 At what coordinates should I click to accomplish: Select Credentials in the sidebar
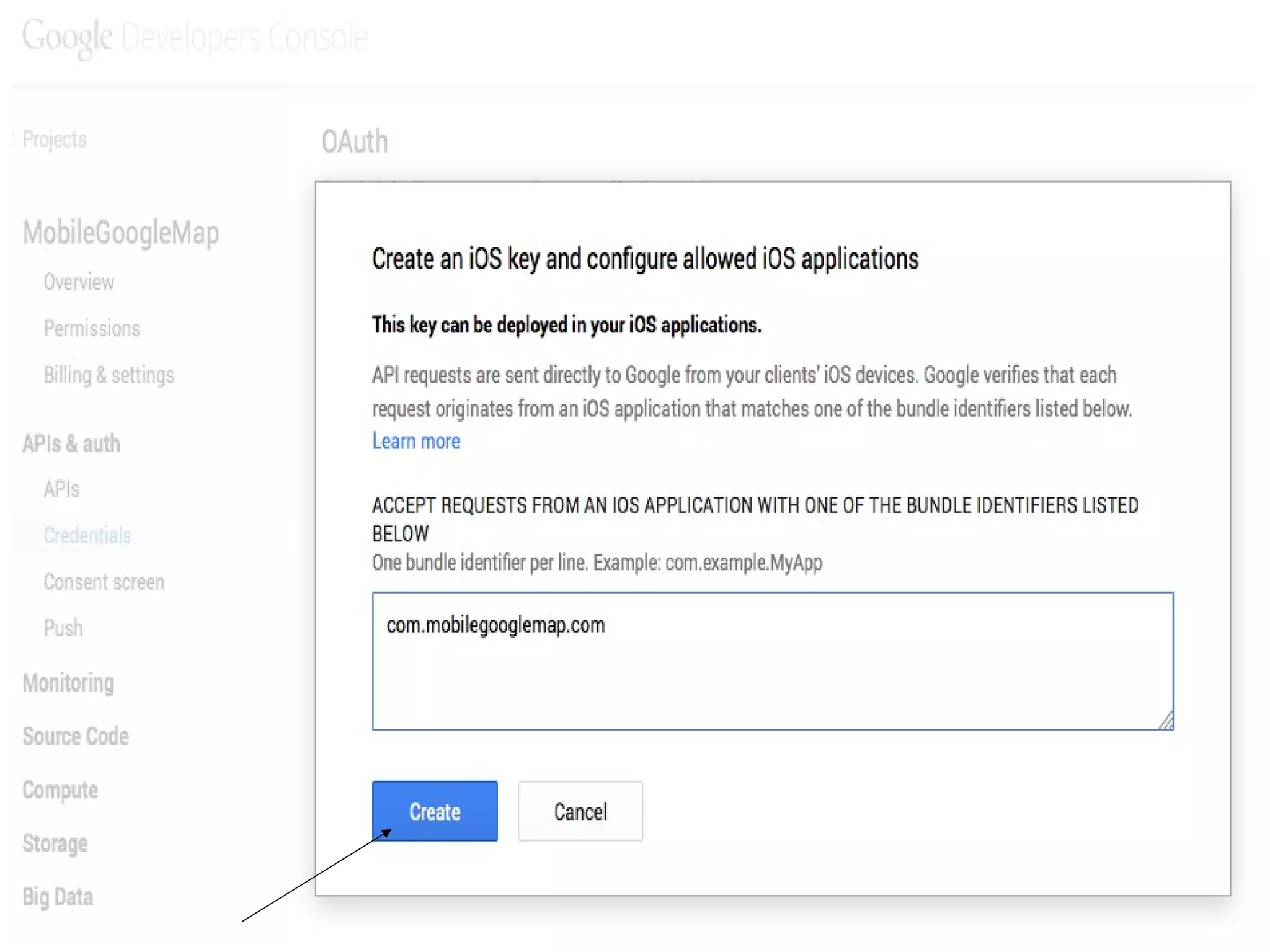tap(87, 535)
